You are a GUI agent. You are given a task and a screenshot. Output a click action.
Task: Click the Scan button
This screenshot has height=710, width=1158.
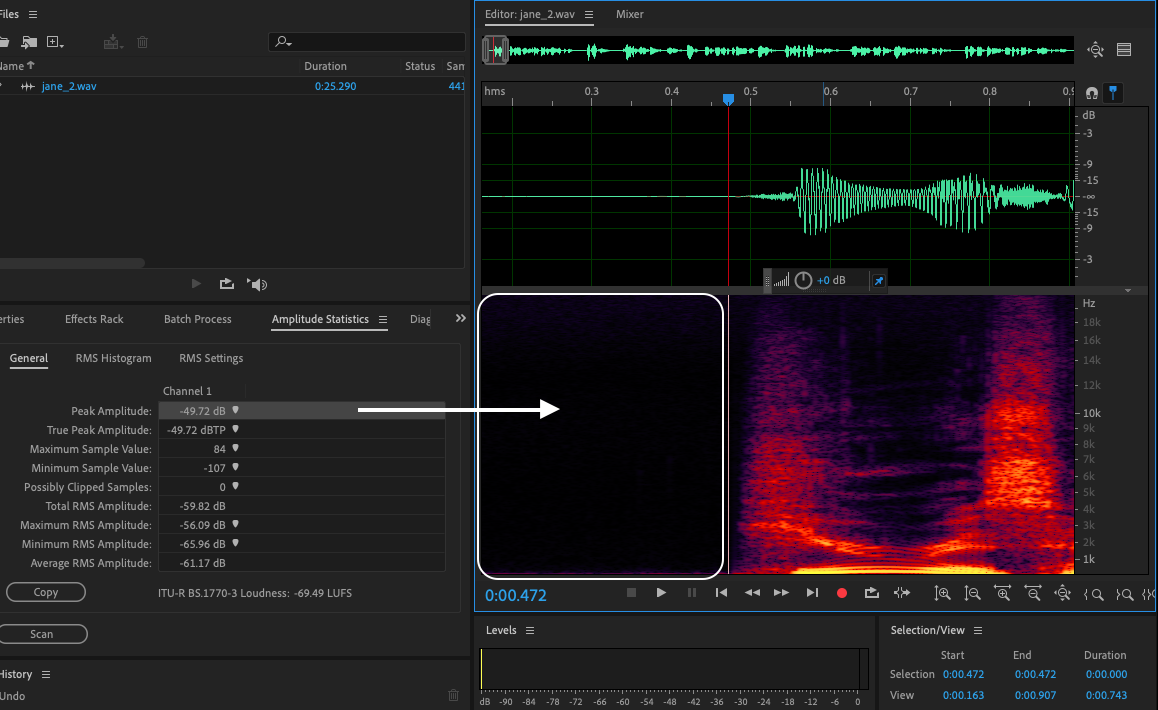click(42, 634)
